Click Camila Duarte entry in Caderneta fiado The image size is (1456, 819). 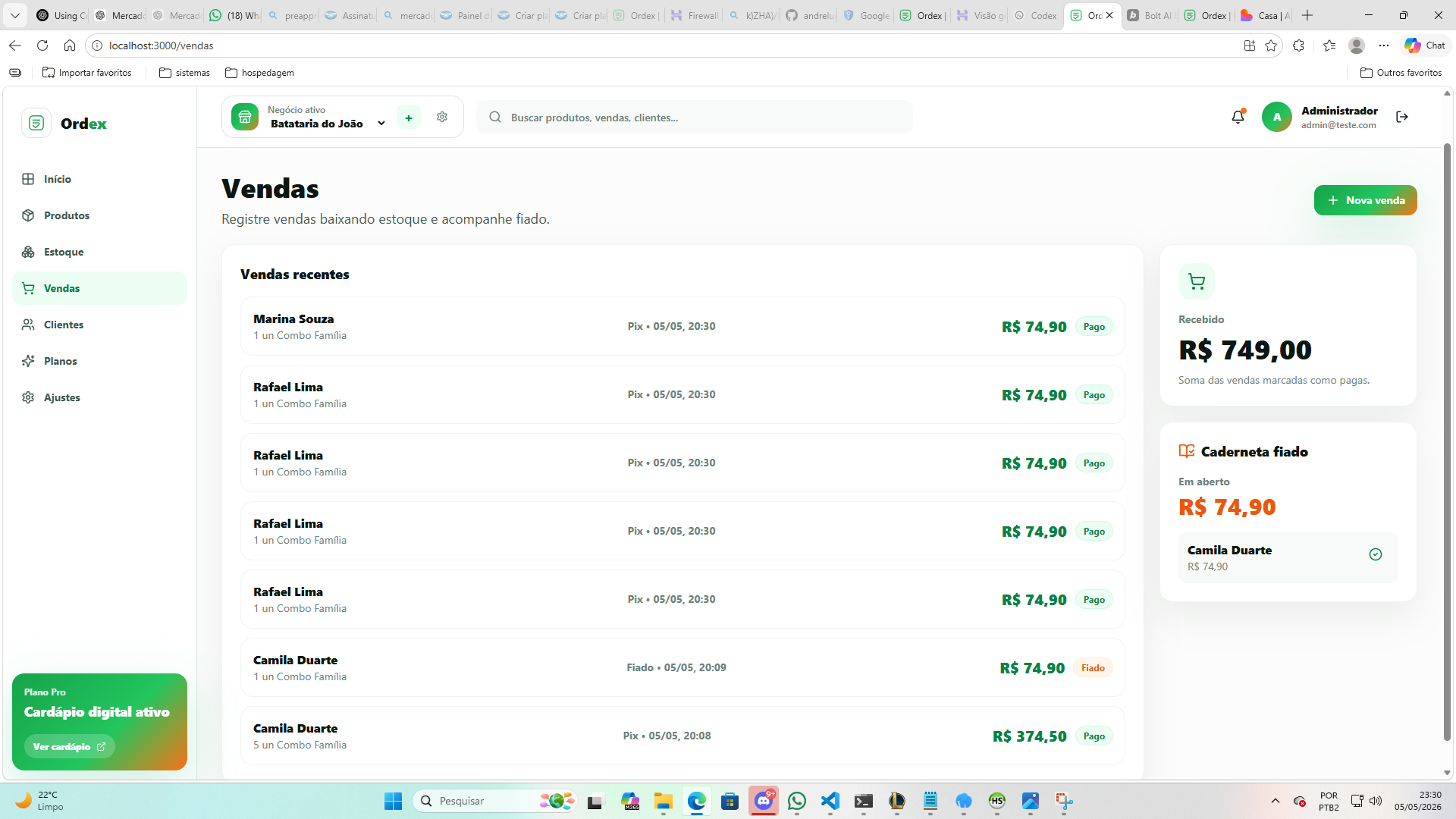1288,557
